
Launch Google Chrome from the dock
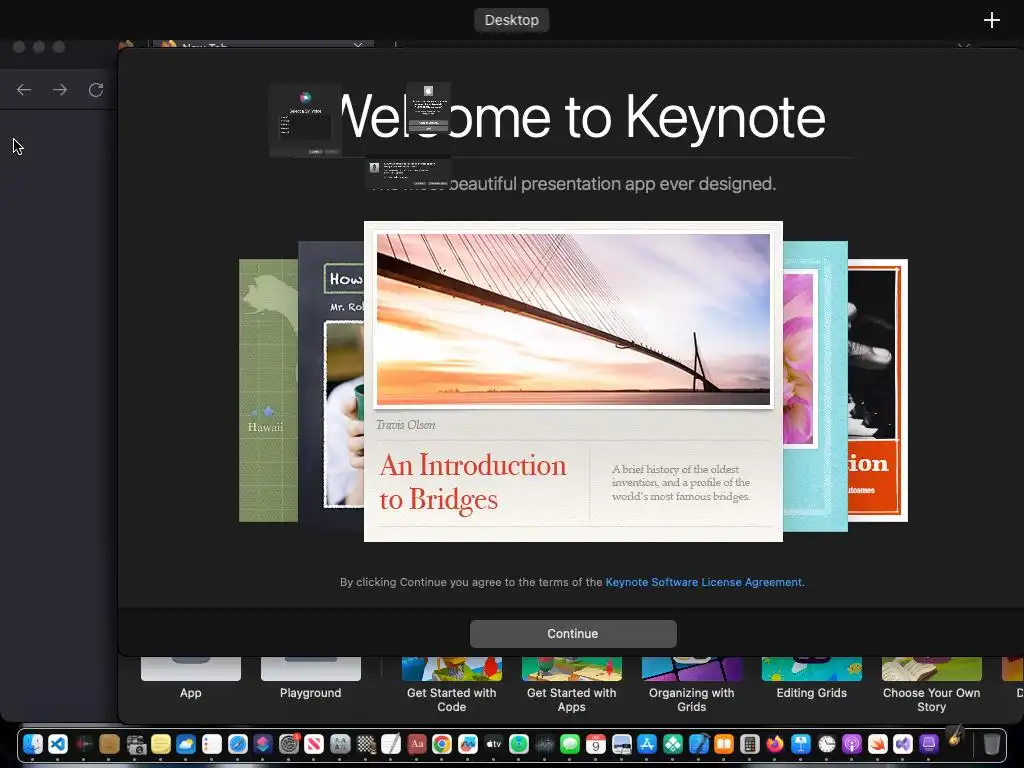[441, 744]
